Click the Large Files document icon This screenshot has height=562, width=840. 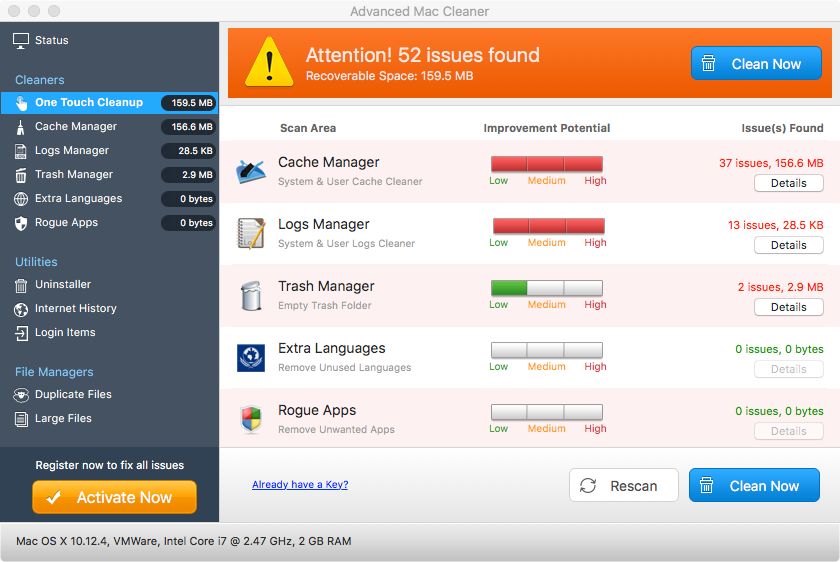click(x=21, y=419)
